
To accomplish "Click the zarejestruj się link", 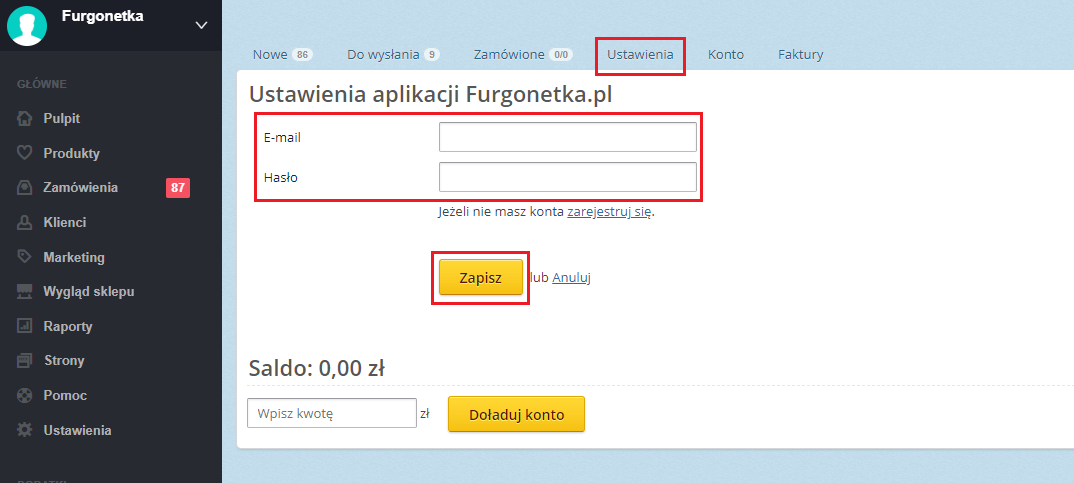I will [608, 212].
